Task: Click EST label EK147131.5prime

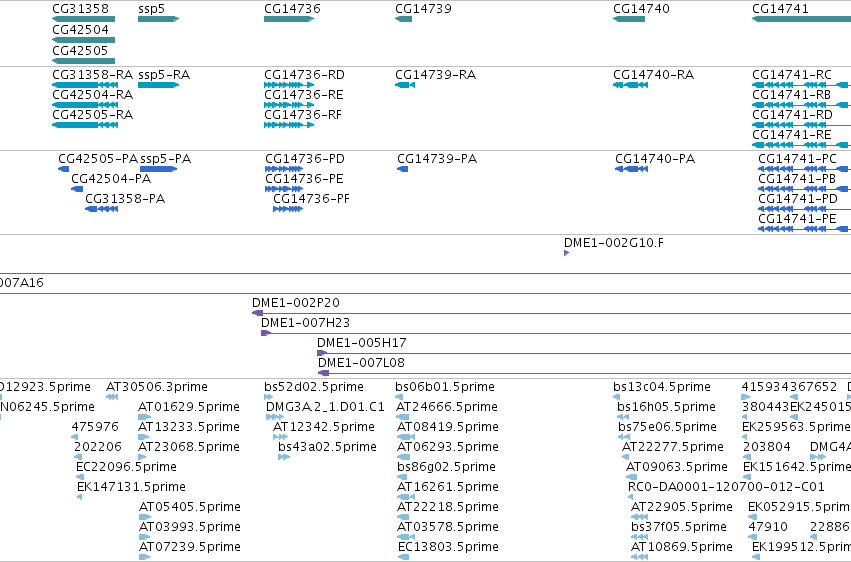Action: coord(131,487)
